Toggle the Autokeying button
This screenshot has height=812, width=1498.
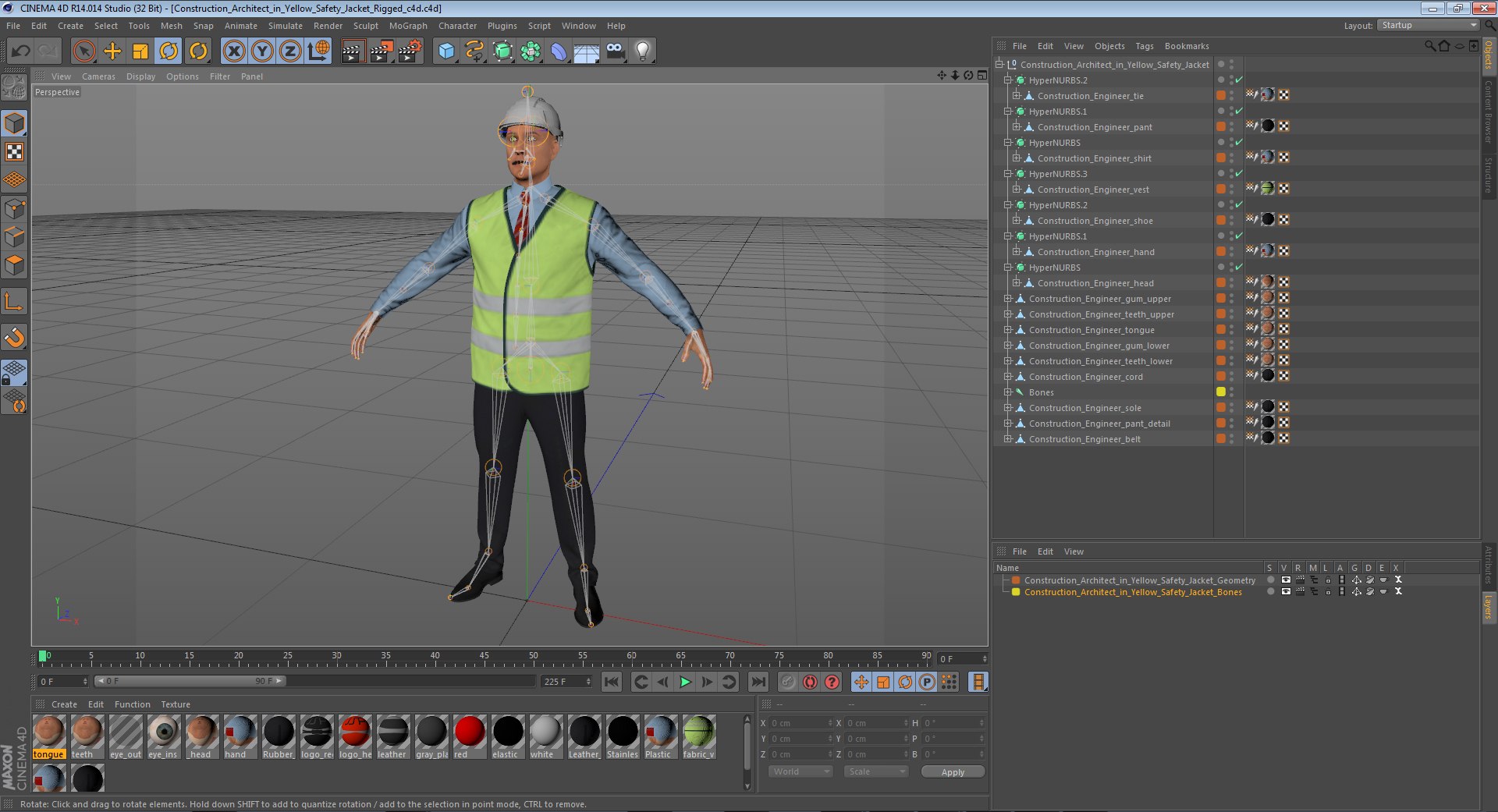(x=810, y=682)
